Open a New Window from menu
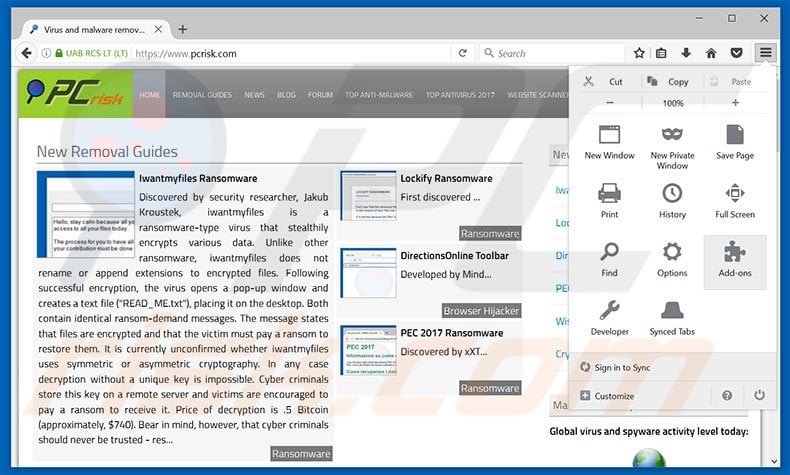The width and height of the screenshot is (790, 475). click(x=609, y=143)
